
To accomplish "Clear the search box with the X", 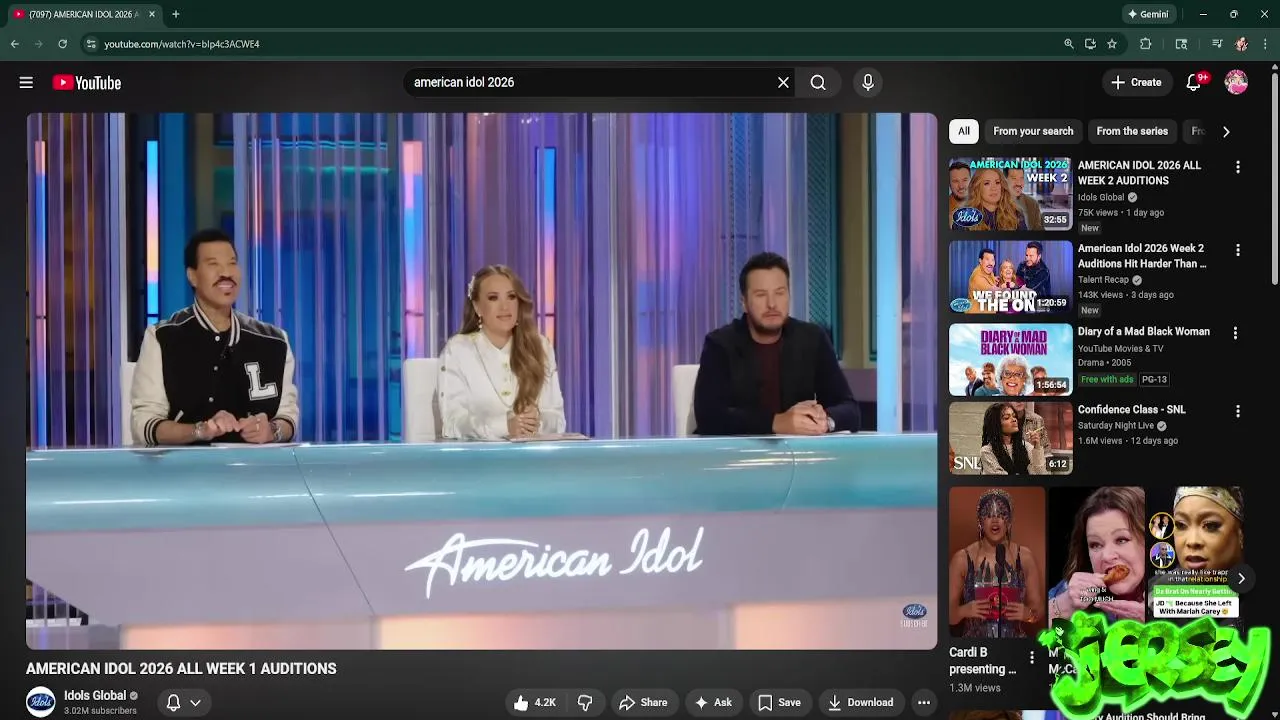I will [783, 83].
